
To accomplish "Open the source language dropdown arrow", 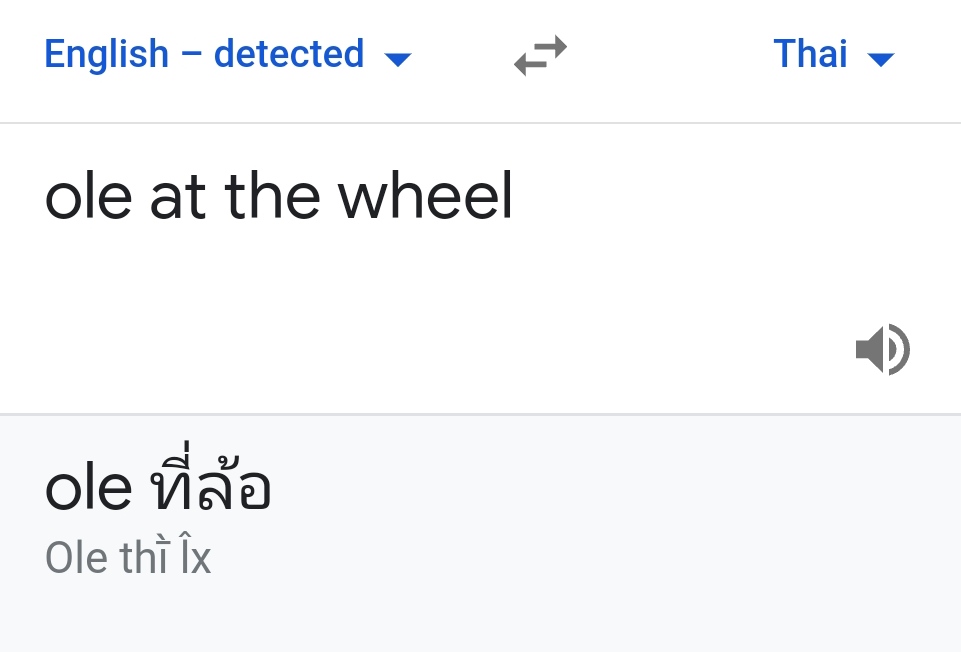I will 398,59.
